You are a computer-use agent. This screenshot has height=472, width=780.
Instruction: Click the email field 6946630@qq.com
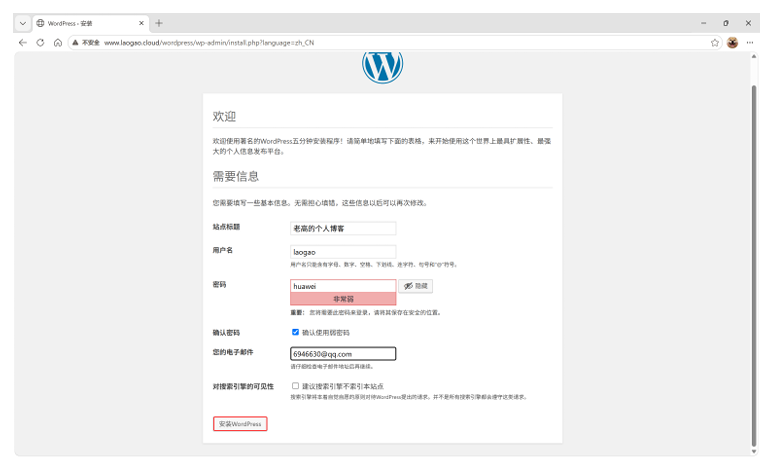point(343,354)
